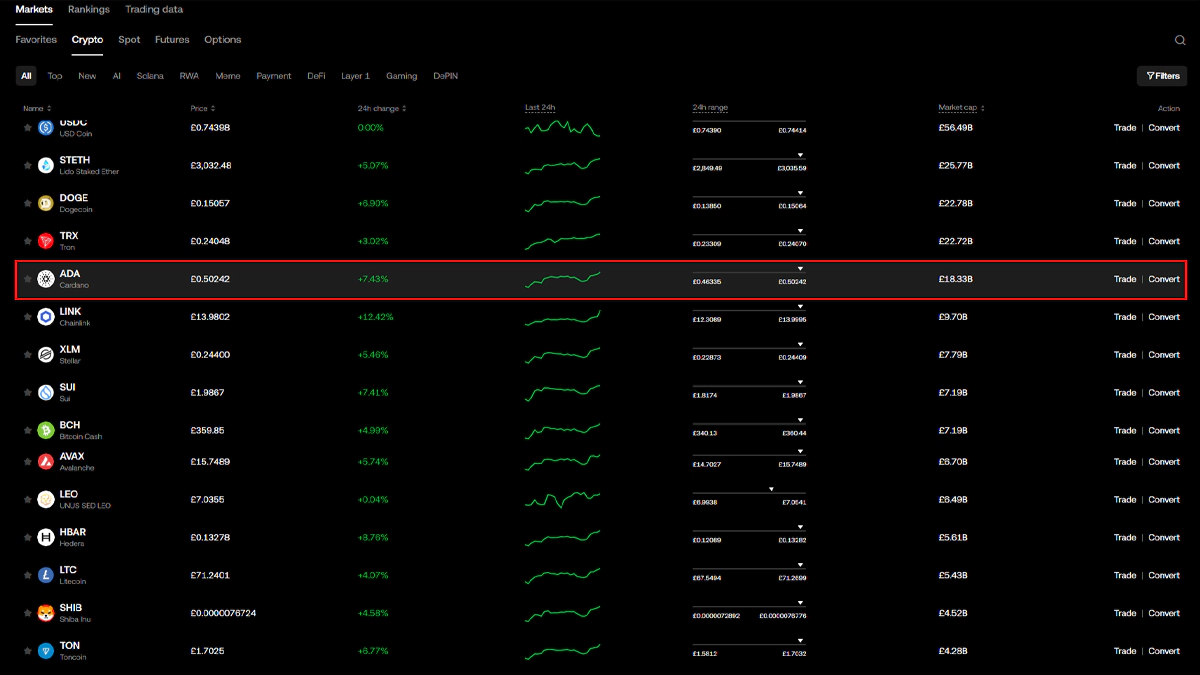Screen dimensions: 1200x675
Task: Star the TON row as favorite
Action: click(28, 651)
